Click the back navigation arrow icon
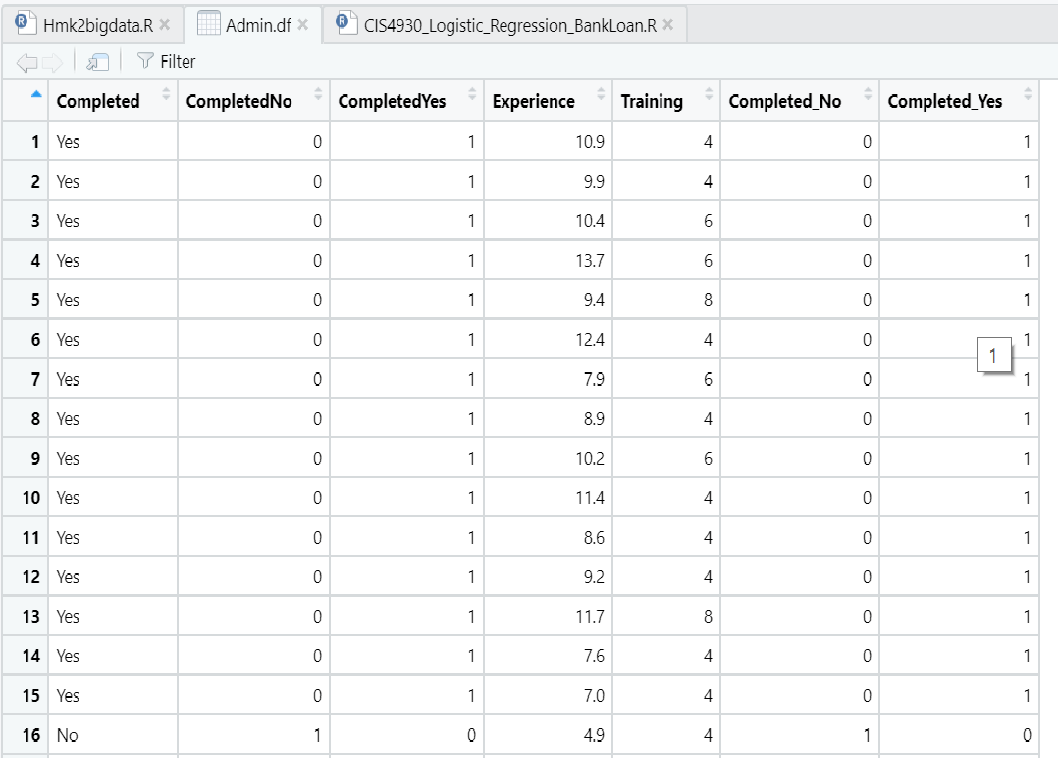1058x758 pixels. click(27, 63)
